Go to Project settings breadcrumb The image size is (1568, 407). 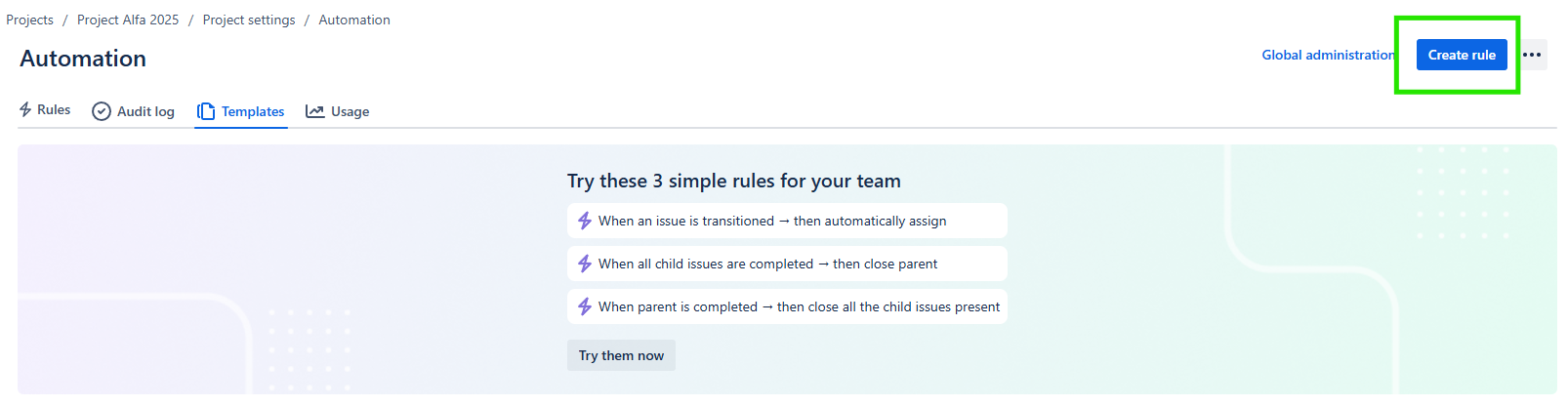tap(249, 20)
